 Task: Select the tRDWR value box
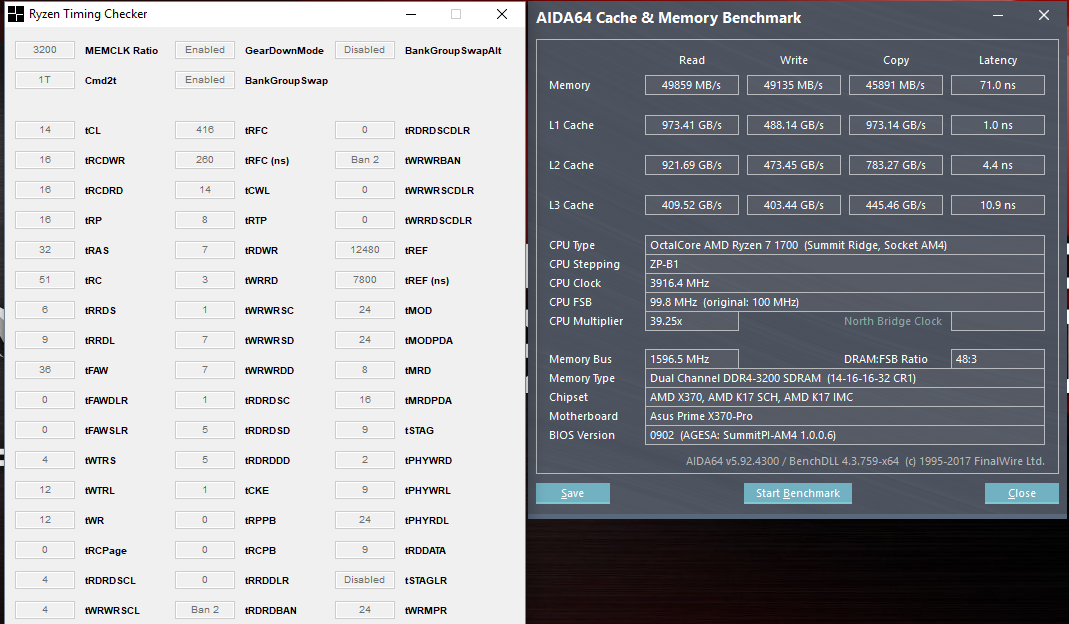[205, 250]
